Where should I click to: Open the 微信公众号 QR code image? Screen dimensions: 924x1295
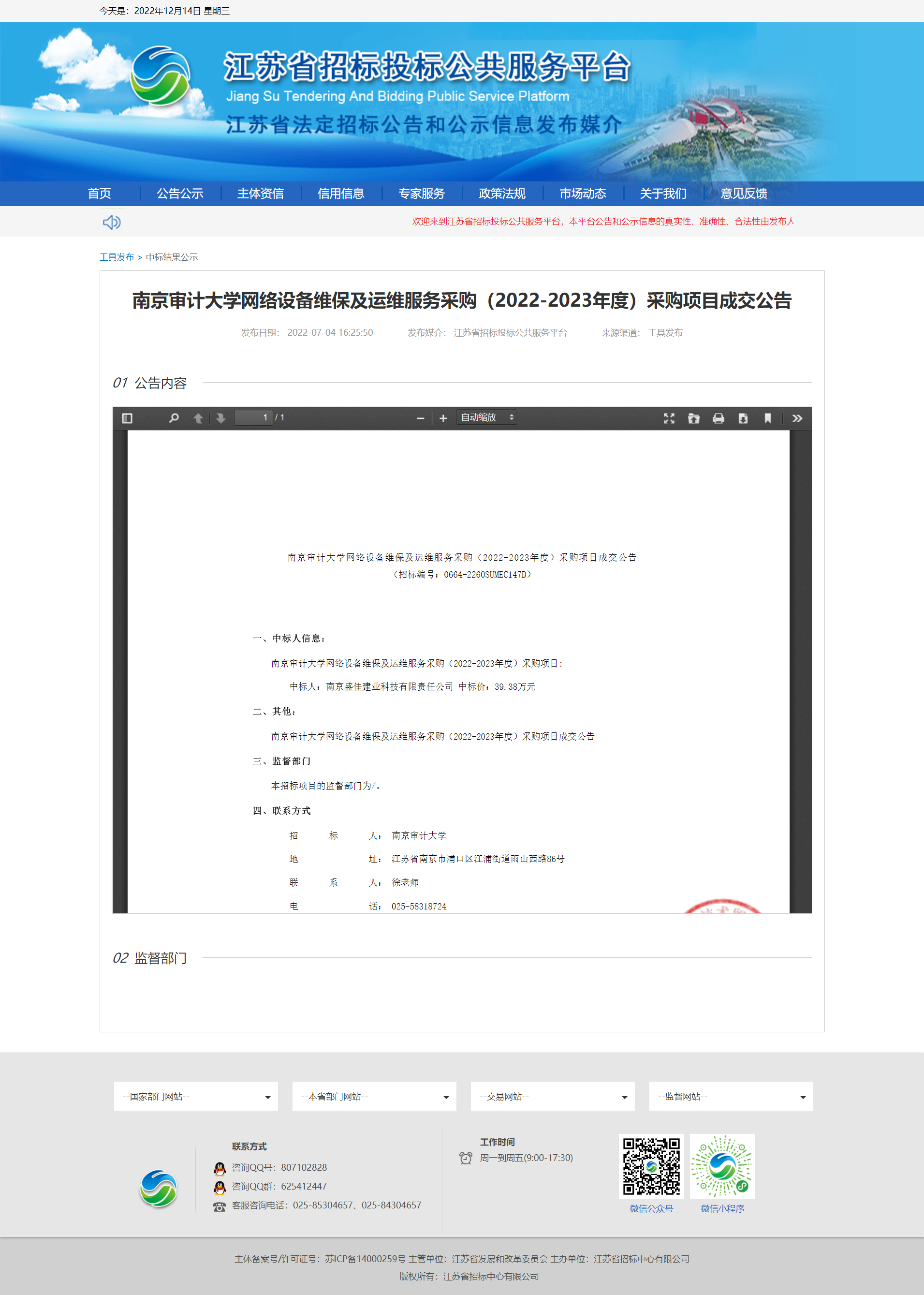[651, 1166]
